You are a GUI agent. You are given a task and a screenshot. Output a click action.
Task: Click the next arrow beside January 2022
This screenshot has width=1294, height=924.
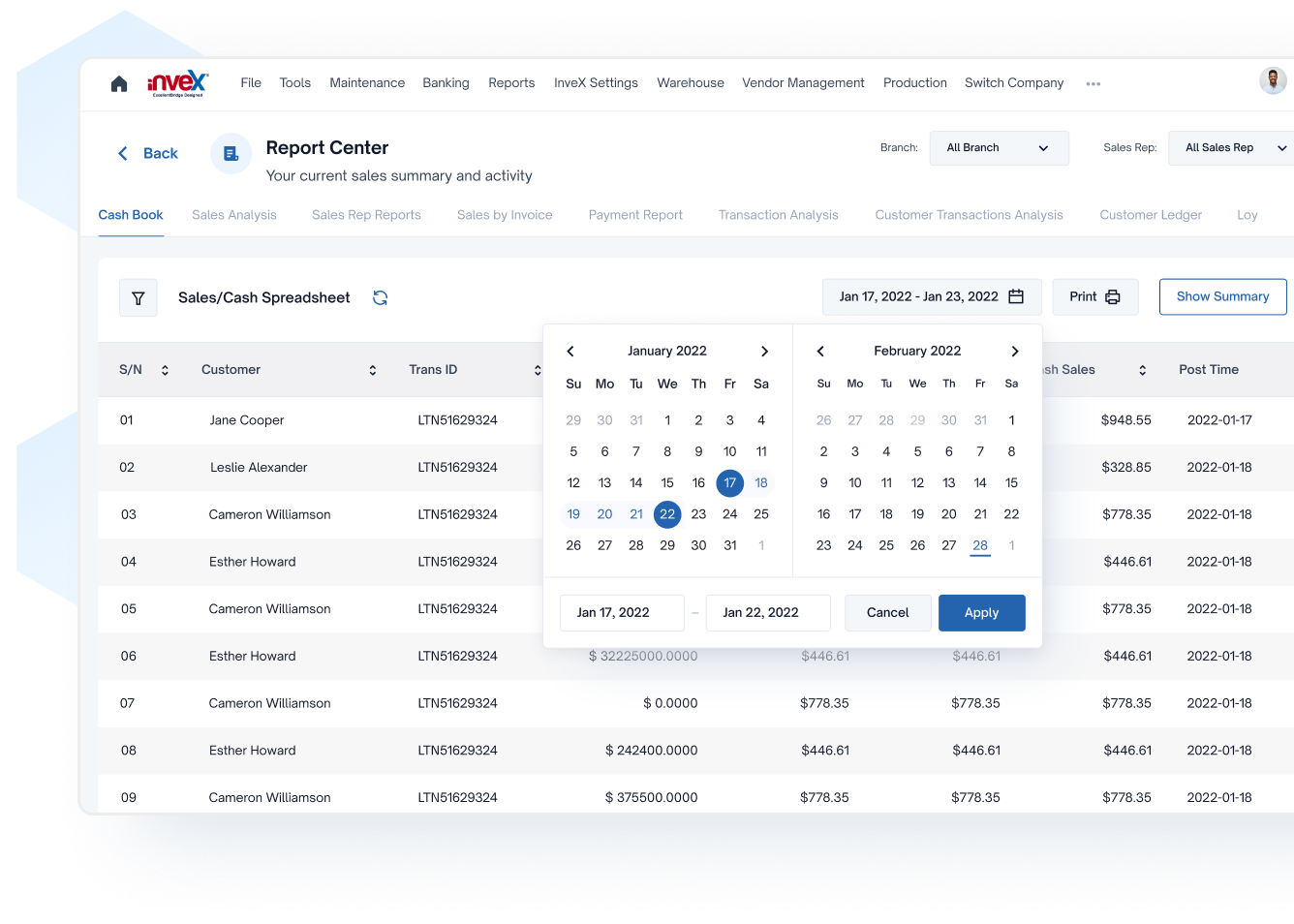click(764, 352)
